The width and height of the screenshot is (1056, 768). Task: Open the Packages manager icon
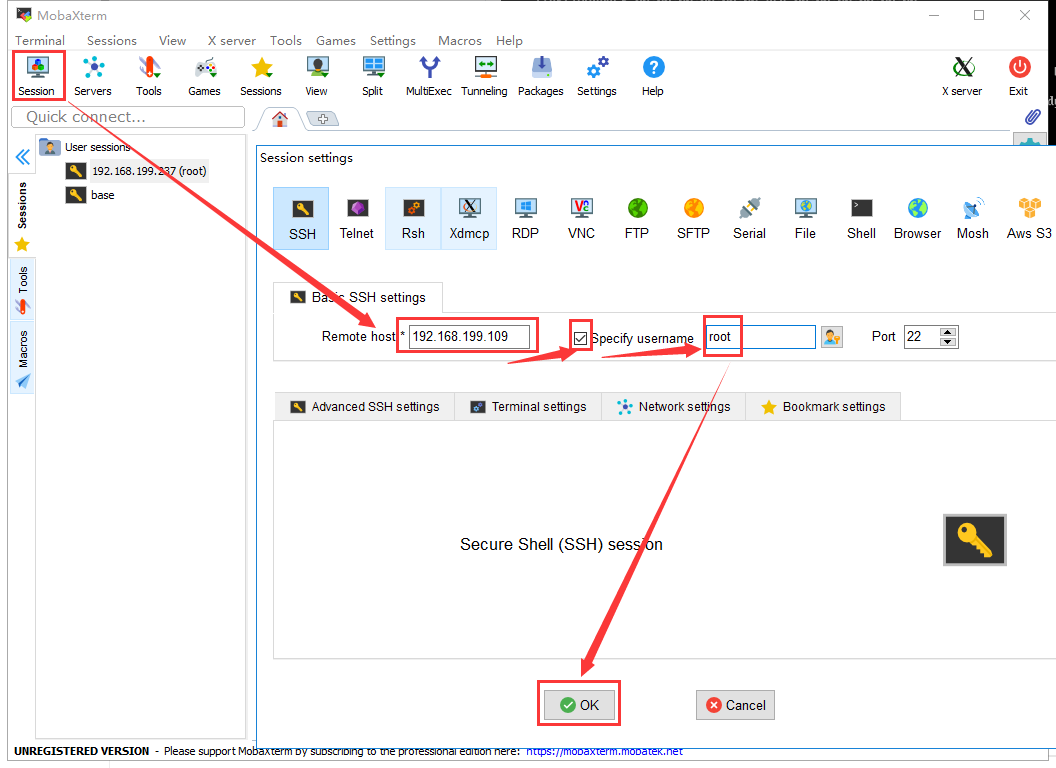tap(540, 76)
